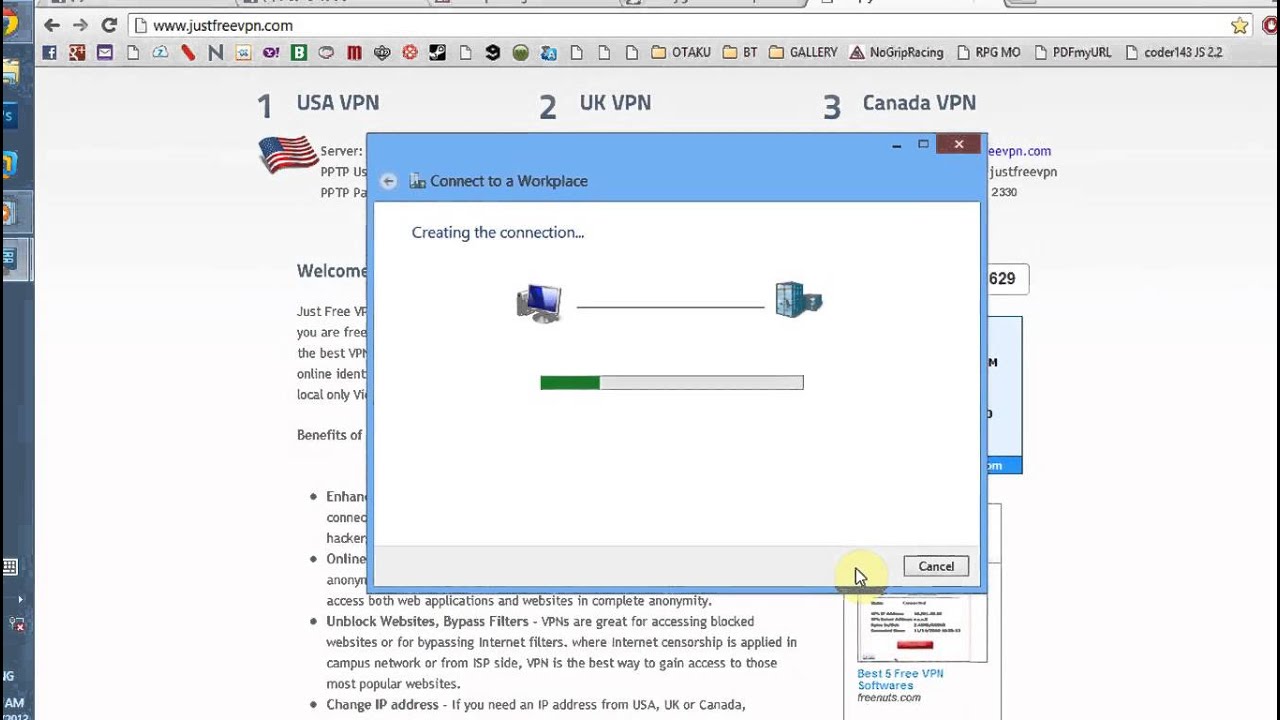Open the purple mail envelope bookmark
The width and height of the screenshot is (1280, 720).
[x=105, y=52]
